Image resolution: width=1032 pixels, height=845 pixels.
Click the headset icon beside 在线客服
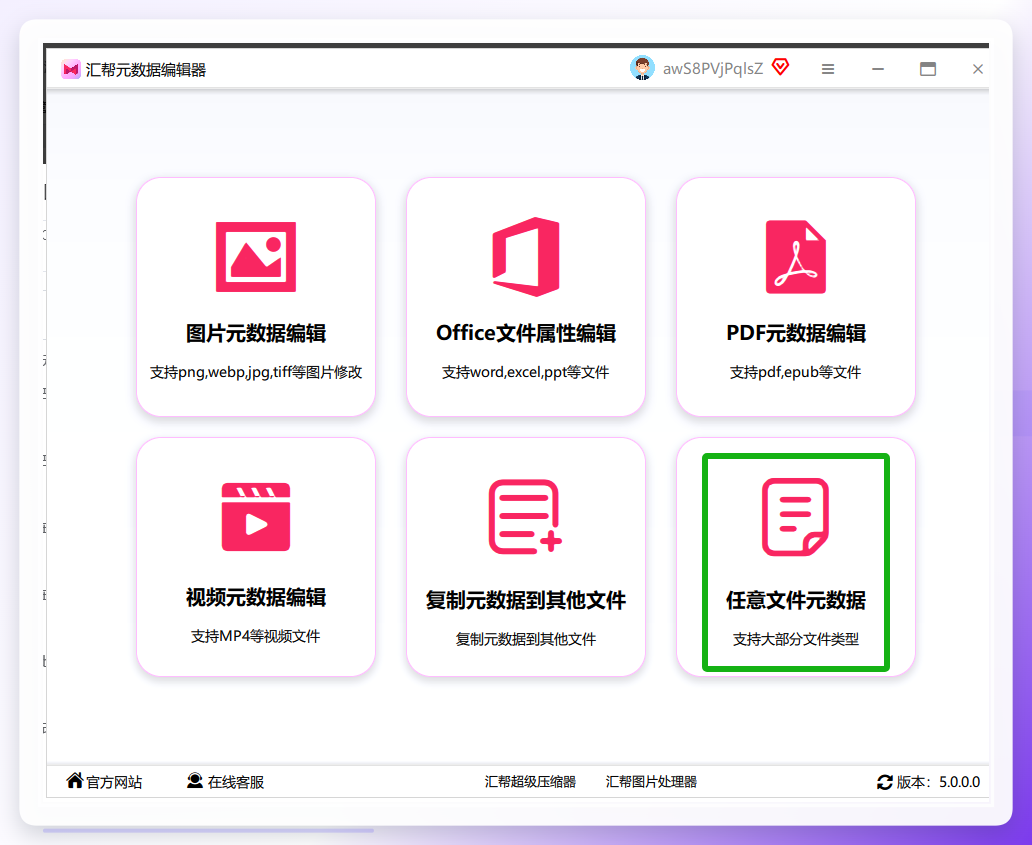[195, 781]
